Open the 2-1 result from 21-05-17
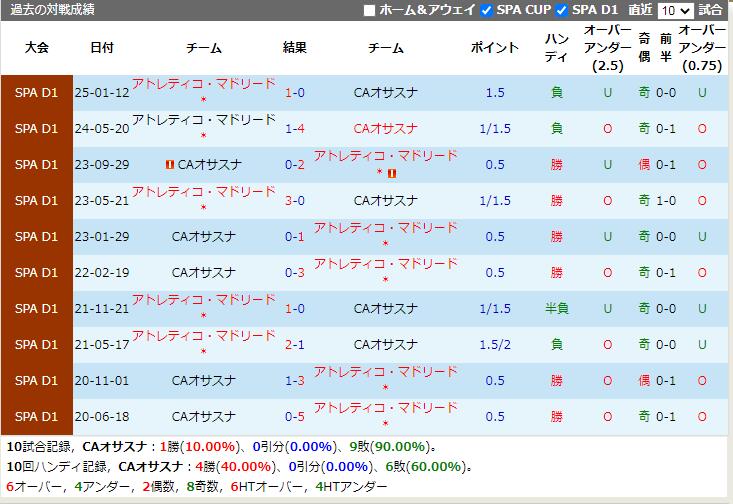The height and width of the screenshot is (504, 733). (x=295, y=345)
